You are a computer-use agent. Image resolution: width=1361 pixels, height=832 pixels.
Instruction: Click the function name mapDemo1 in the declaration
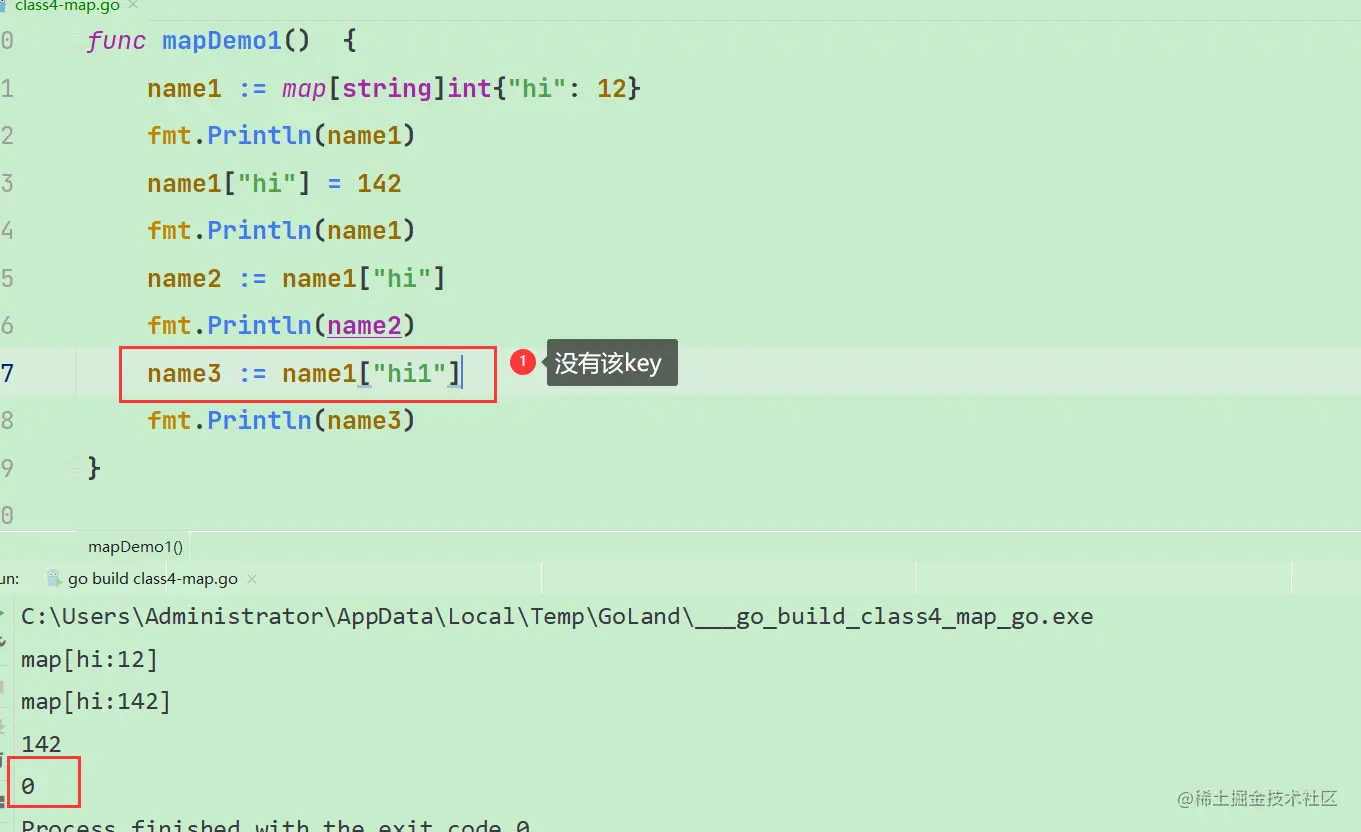click(x=222, y=41)
